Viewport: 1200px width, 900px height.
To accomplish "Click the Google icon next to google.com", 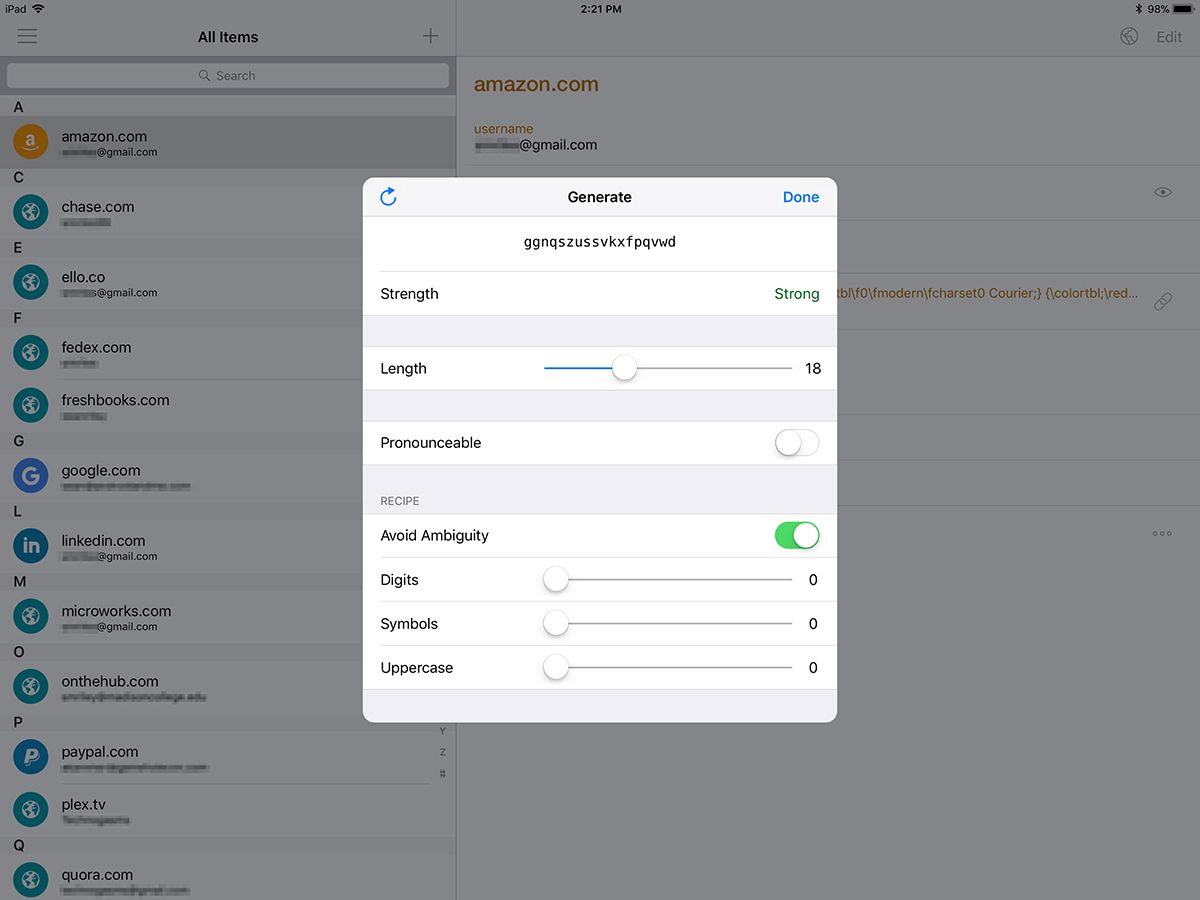I will 30,476.
